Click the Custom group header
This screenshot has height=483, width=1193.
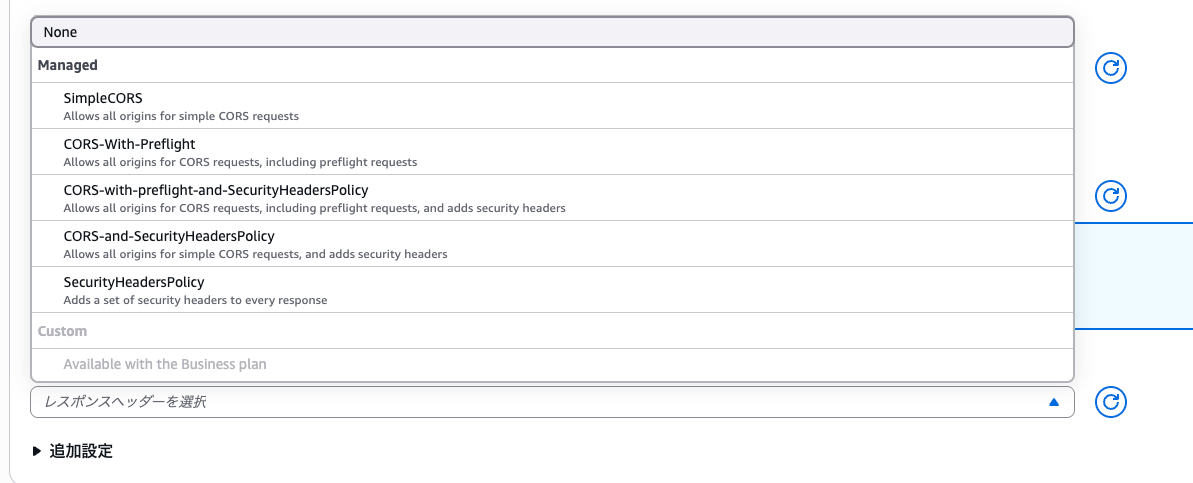tap(62, 331)
